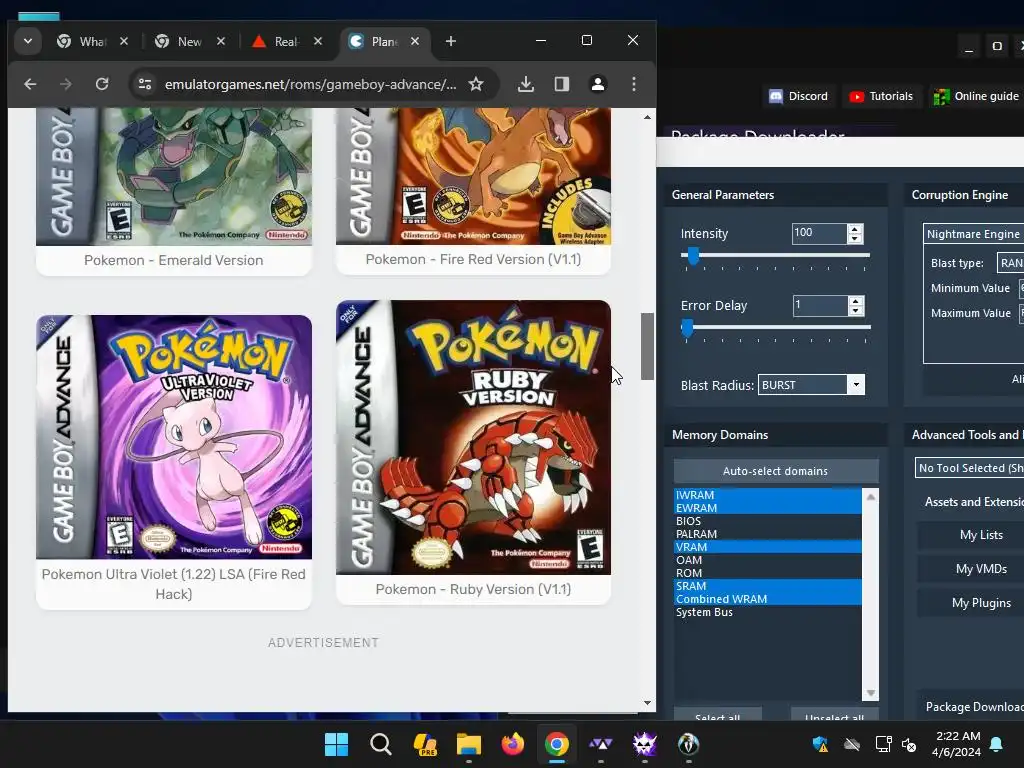
Task: Click the Pokemon Ruby cover thumbnail
Action: [473, 438]
